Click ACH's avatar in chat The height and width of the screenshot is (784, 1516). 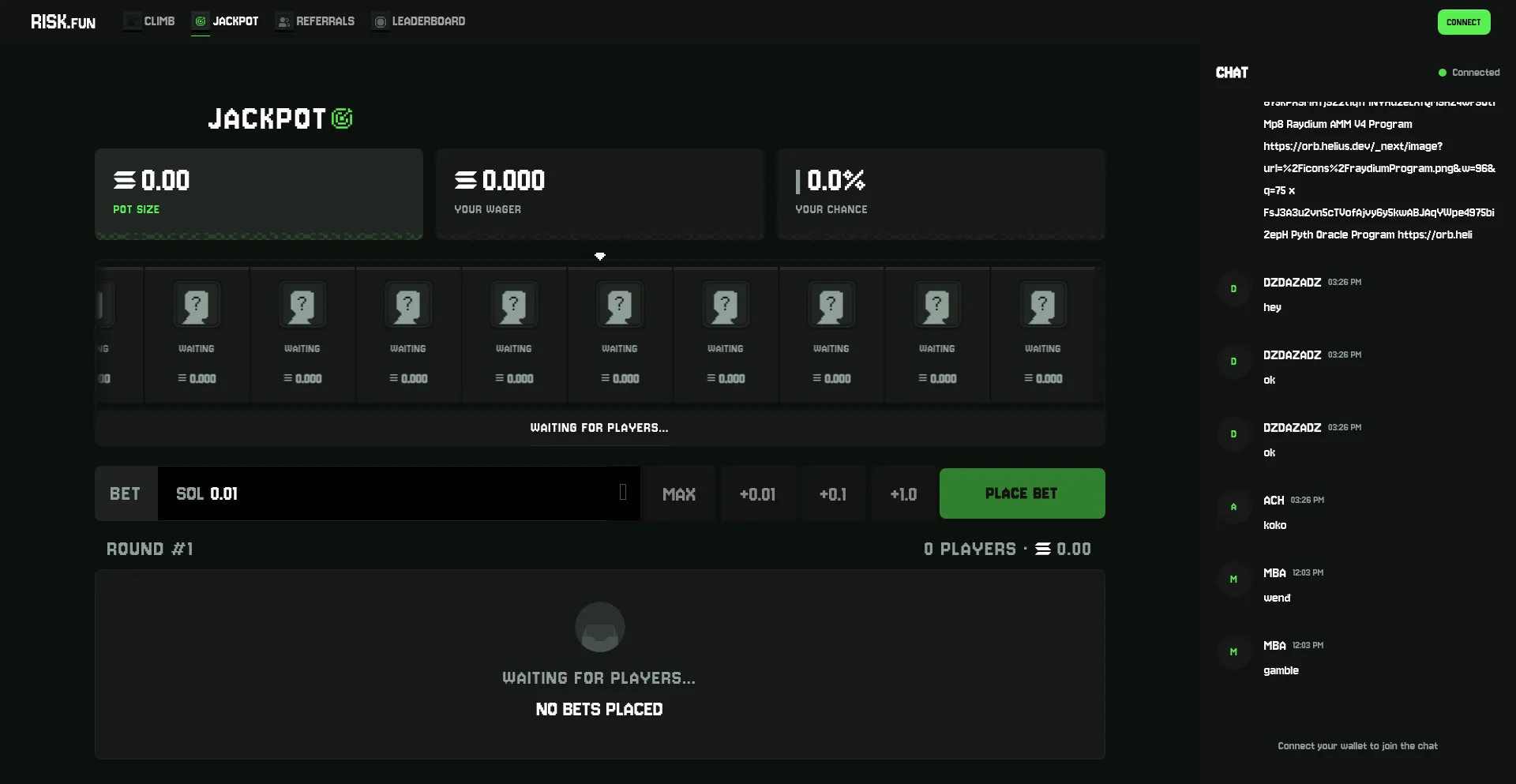pyautogui.click(x=1233, y=507)
